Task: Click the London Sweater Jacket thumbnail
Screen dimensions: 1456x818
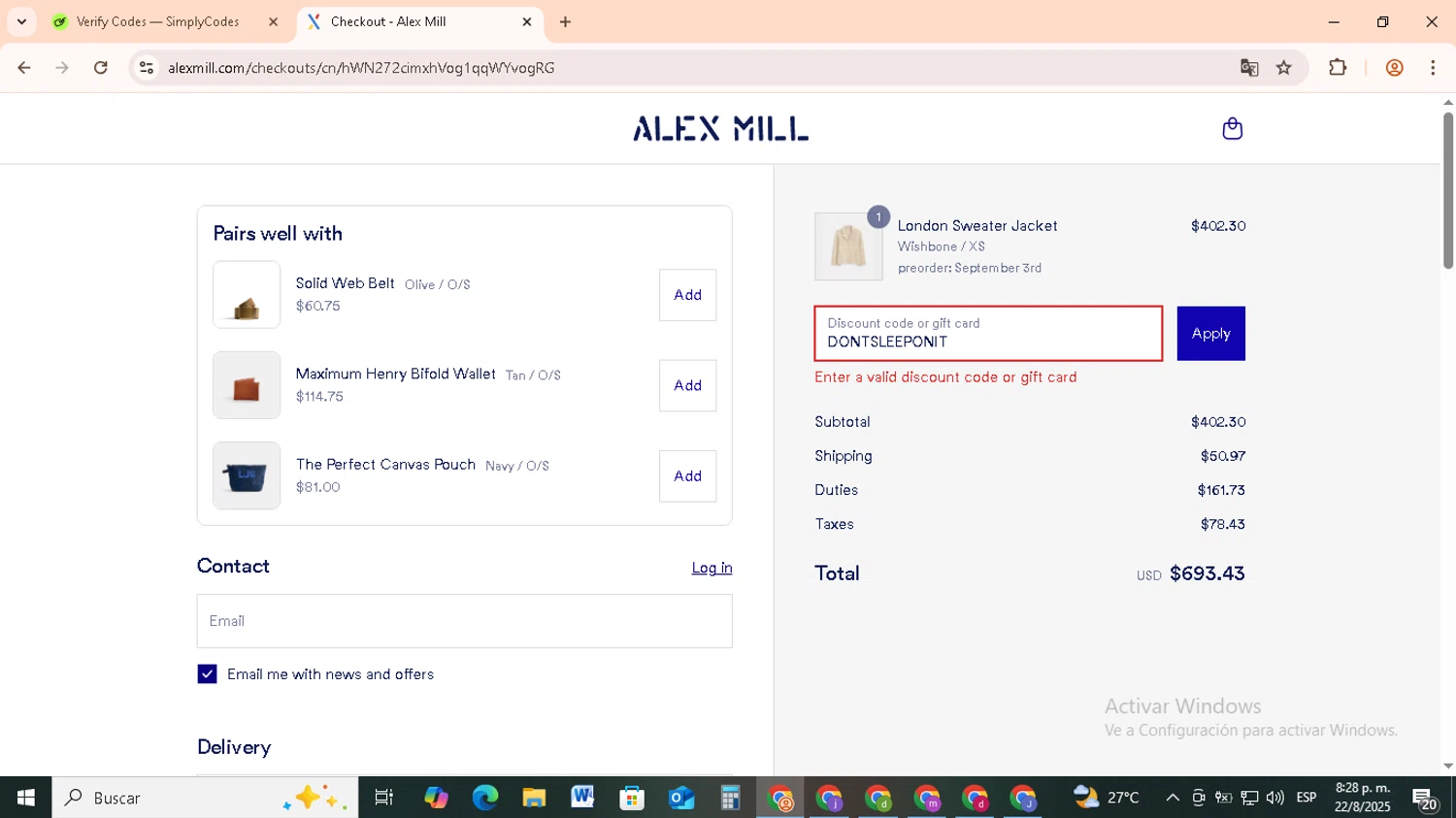Action: click(848, 246)
